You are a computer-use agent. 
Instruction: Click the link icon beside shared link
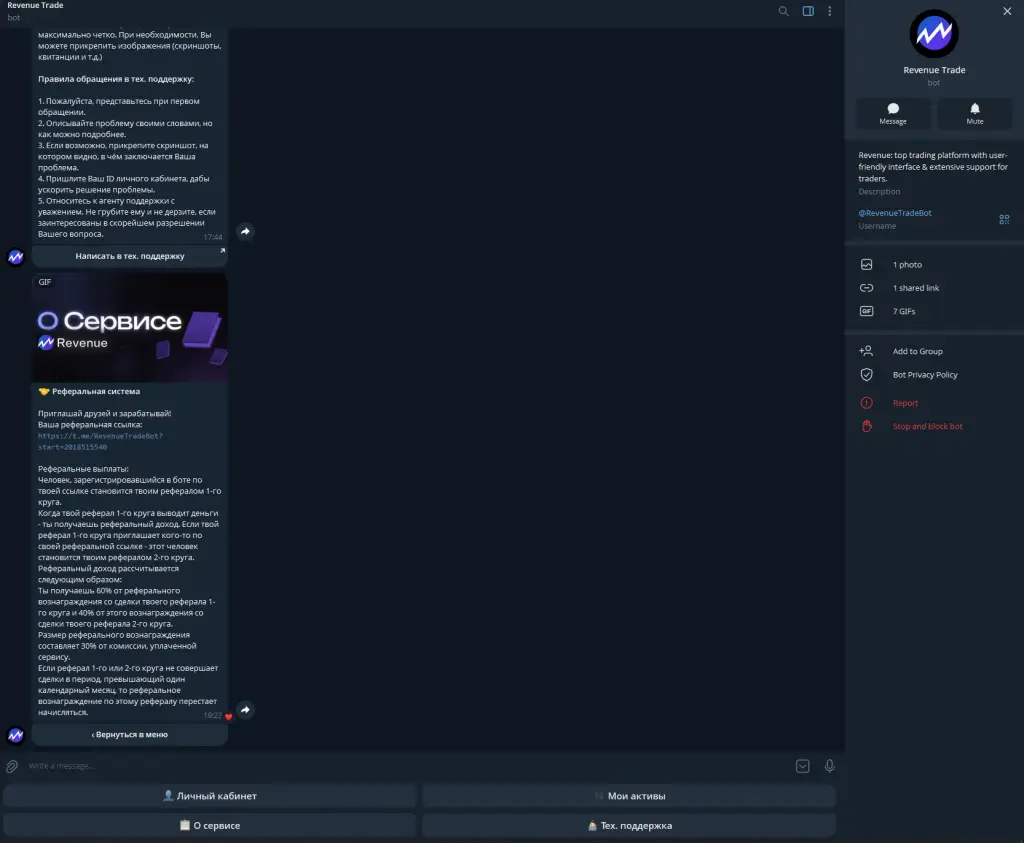pyautogui.click(x=867, y=288)
